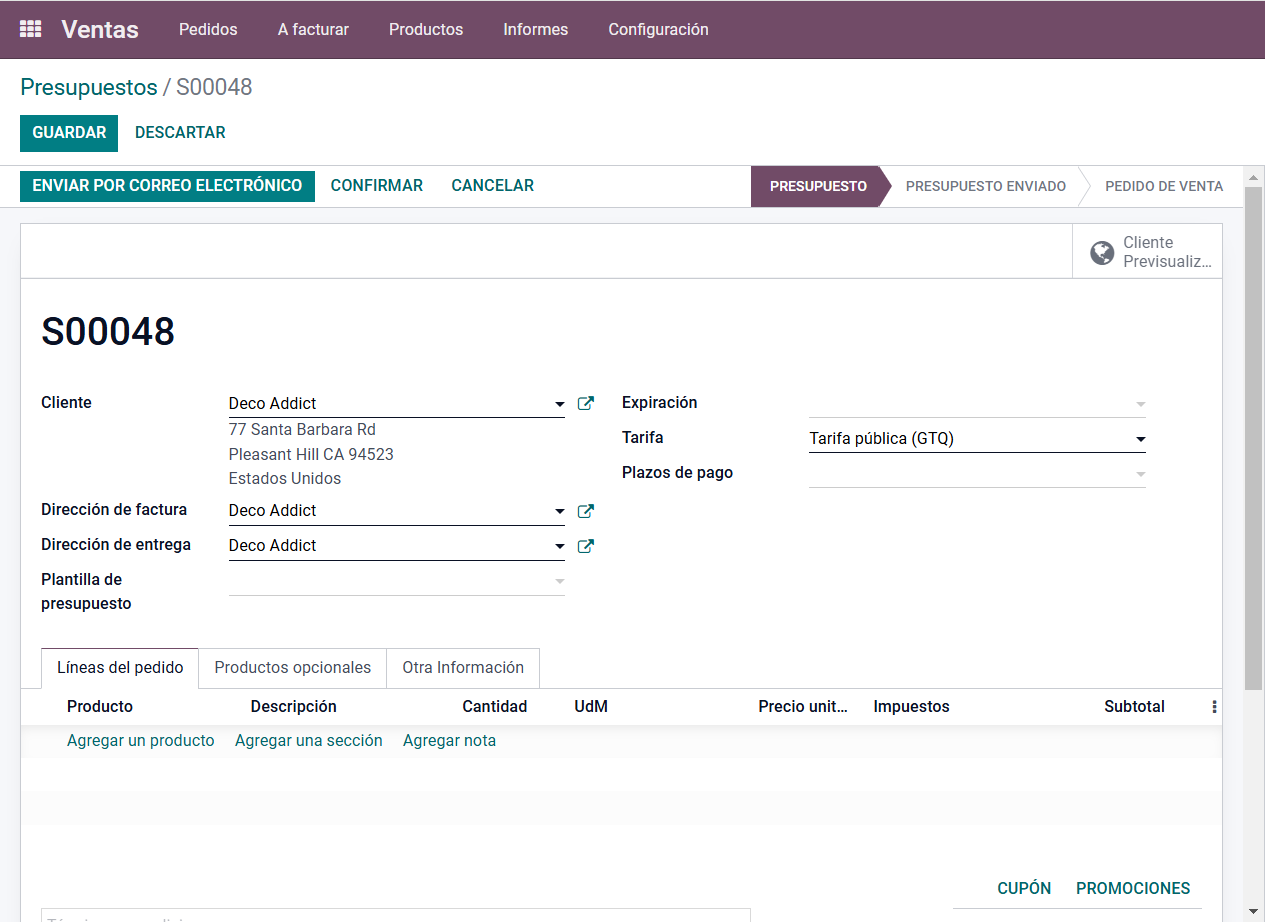Click the globe icon for Cliente Previsualizar
This screenshot has width=1265, height=922.
point(1102,252)
